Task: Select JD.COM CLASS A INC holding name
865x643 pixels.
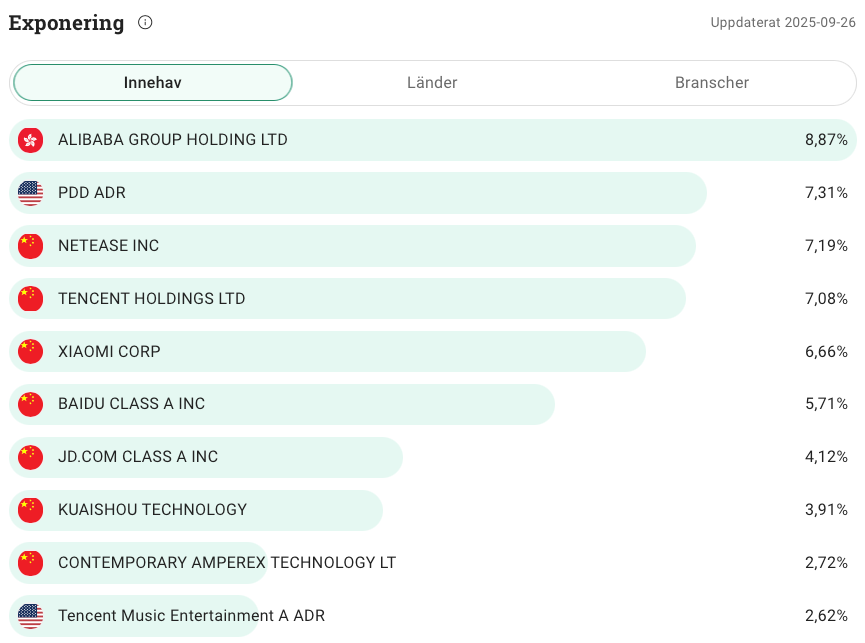Action: pyautogui.click(x=138, y=457)
